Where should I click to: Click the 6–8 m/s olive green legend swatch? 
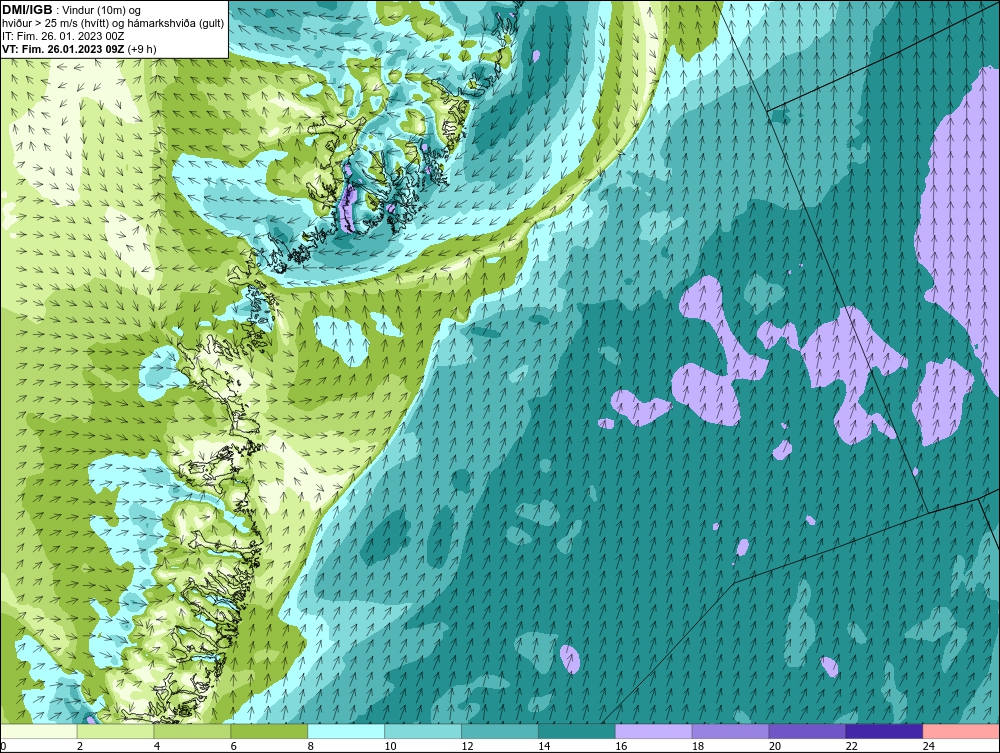tap(269, 731)
